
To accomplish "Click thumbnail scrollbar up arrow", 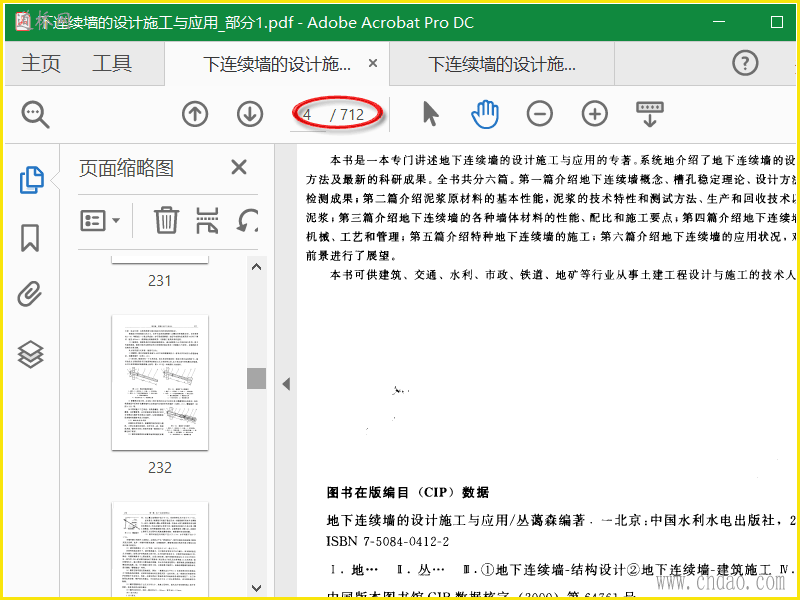I will coord(257,267).
